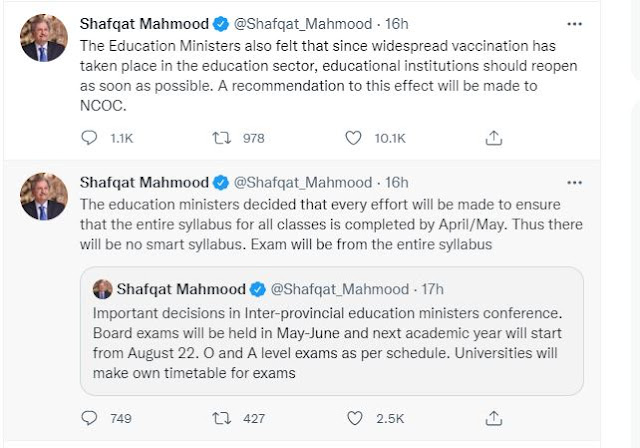640x448 pixels.
Task: Open the 16h timestamp of first tweet
Action: [397, 23]
